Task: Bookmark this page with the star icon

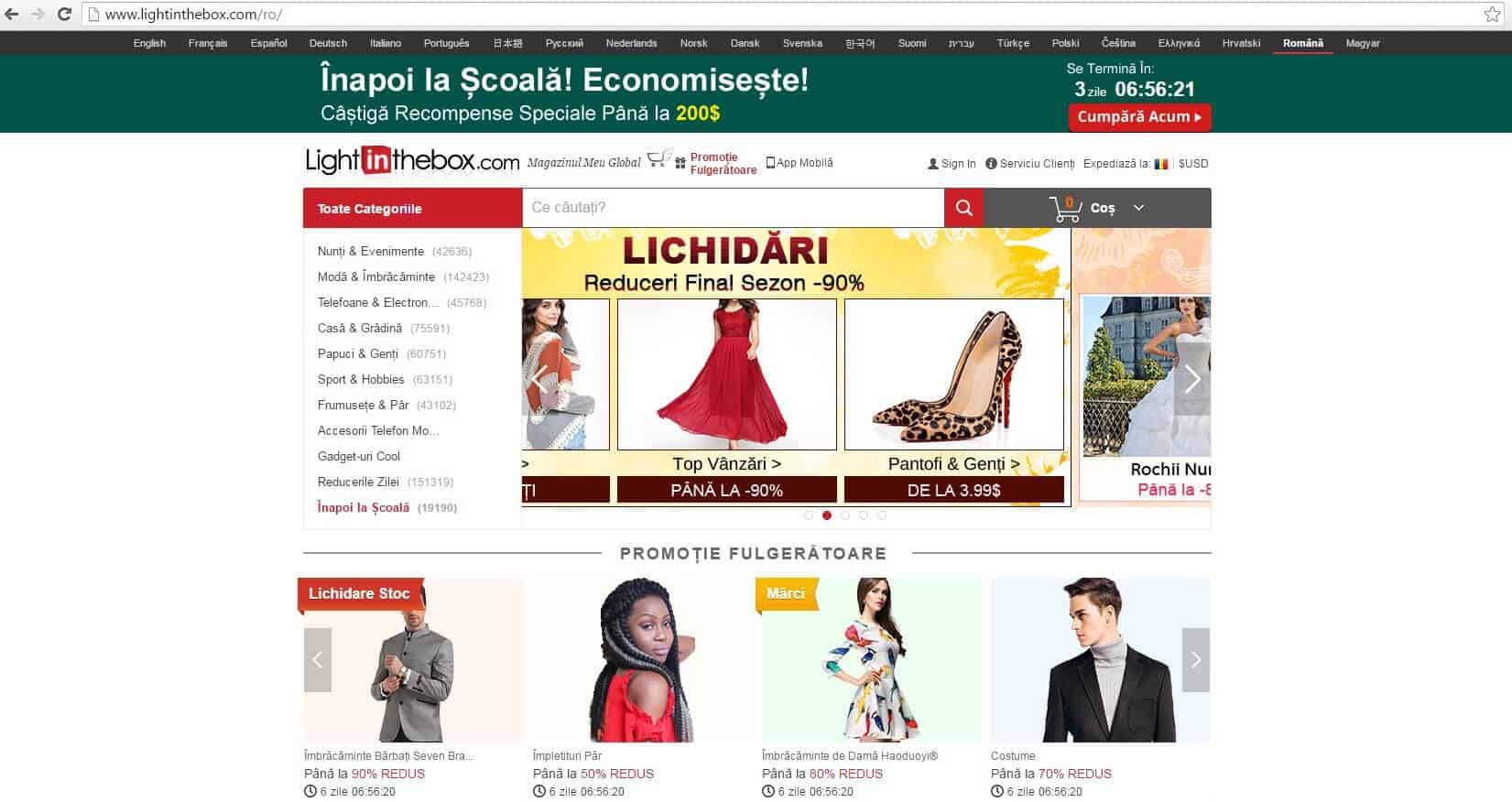Action: (1492, 14)
